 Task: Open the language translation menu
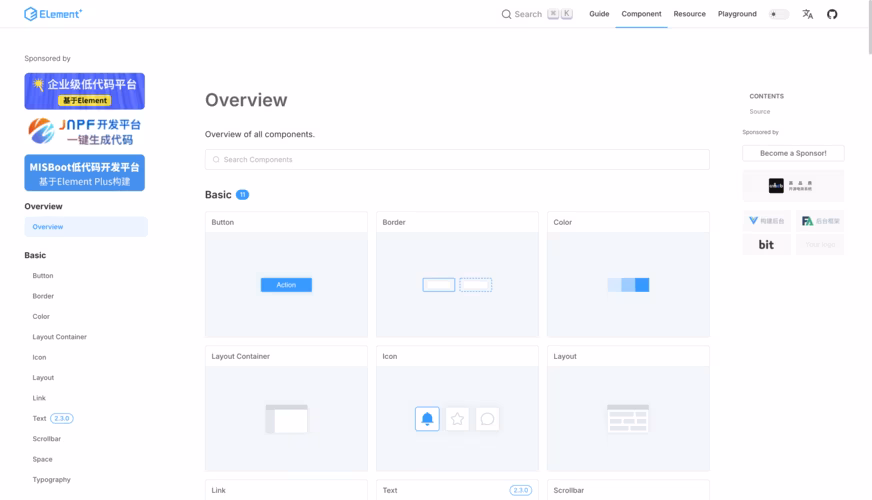point(807,14)
